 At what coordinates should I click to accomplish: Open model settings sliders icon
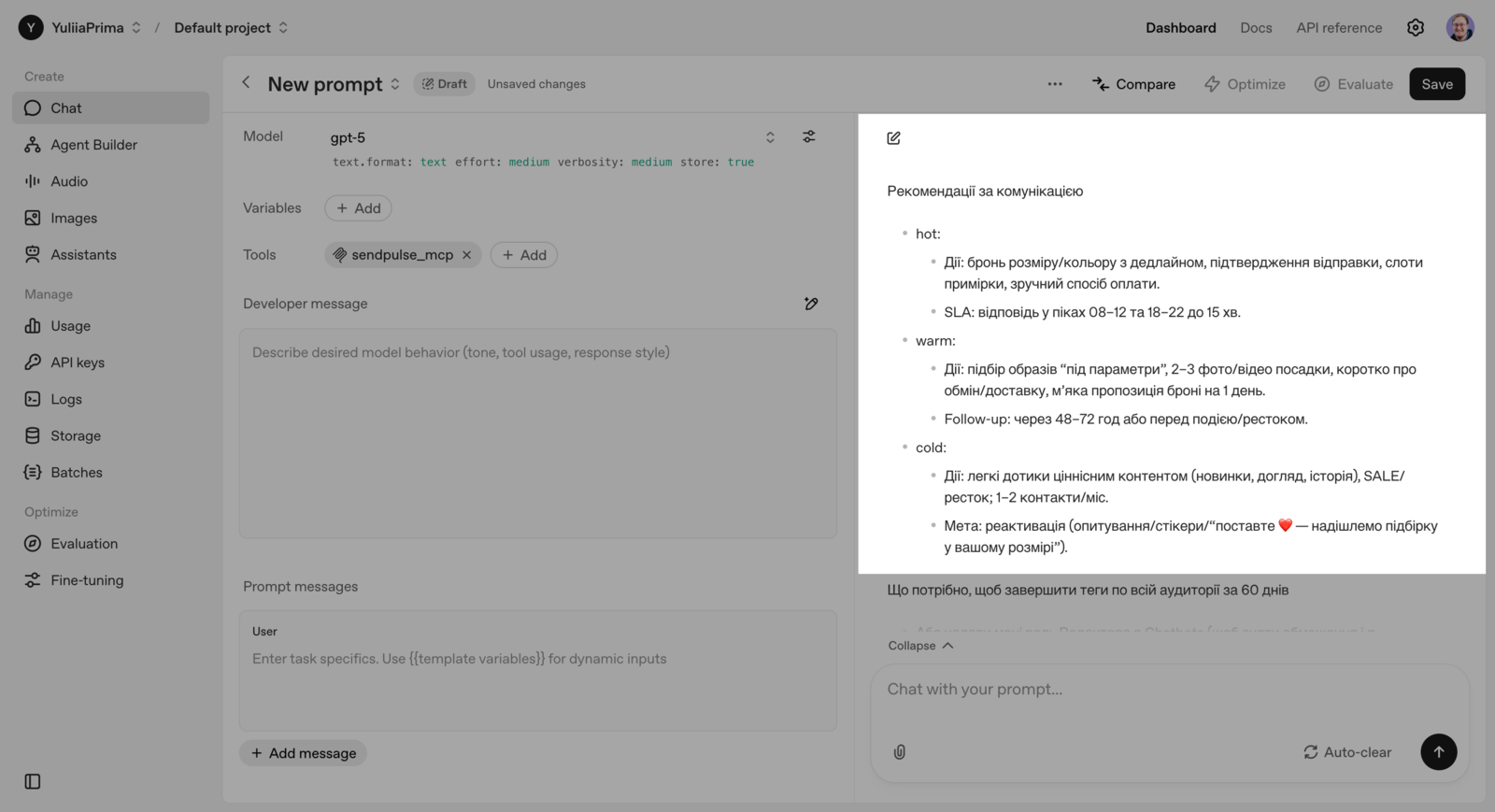(x=809, y=137)
